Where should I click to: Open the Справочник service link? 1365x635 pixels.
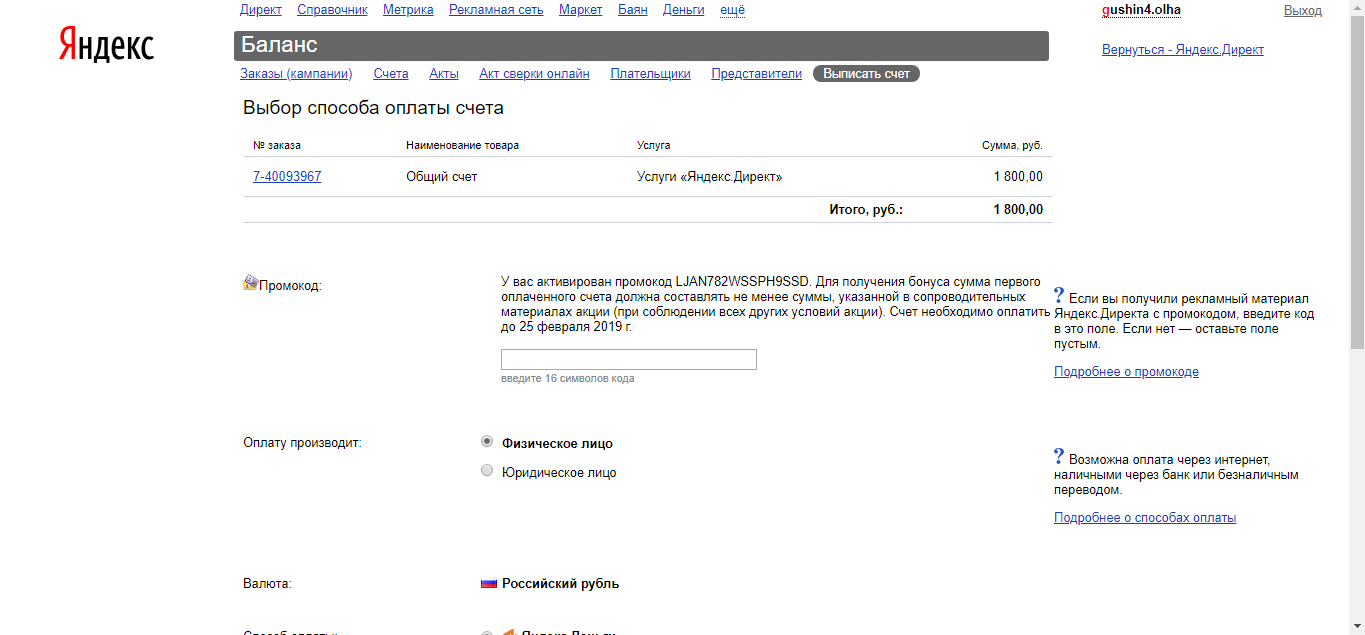coord(332,10)
